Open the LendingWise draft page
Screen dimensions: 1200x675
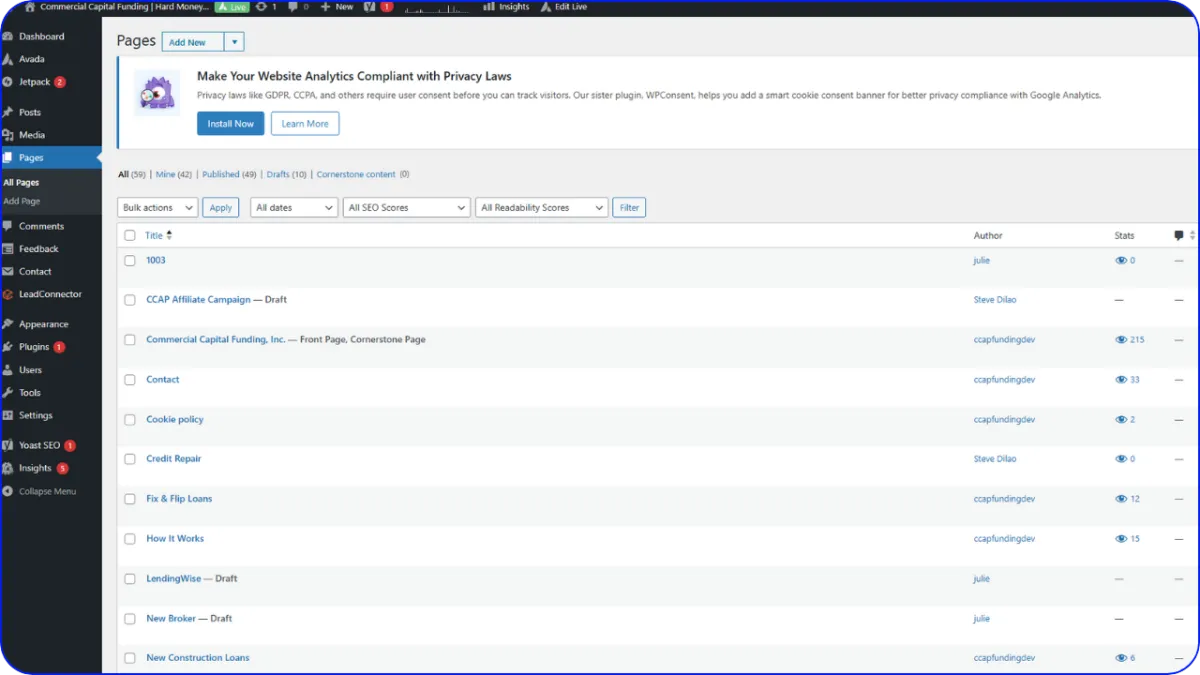pyautogui.click(x=174, y=578)
